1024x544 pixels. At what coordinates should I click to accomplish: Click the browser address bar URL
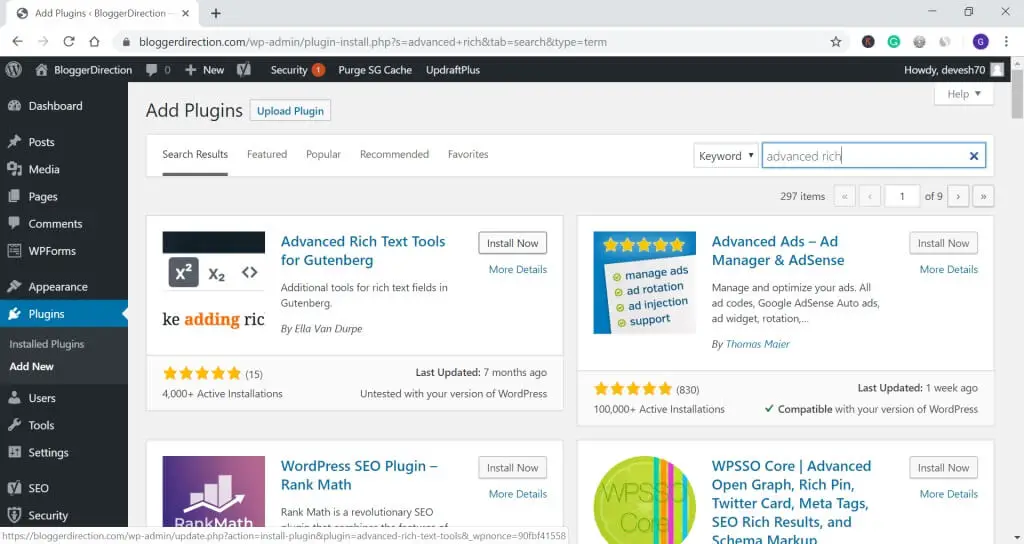(x=373, y=42)
